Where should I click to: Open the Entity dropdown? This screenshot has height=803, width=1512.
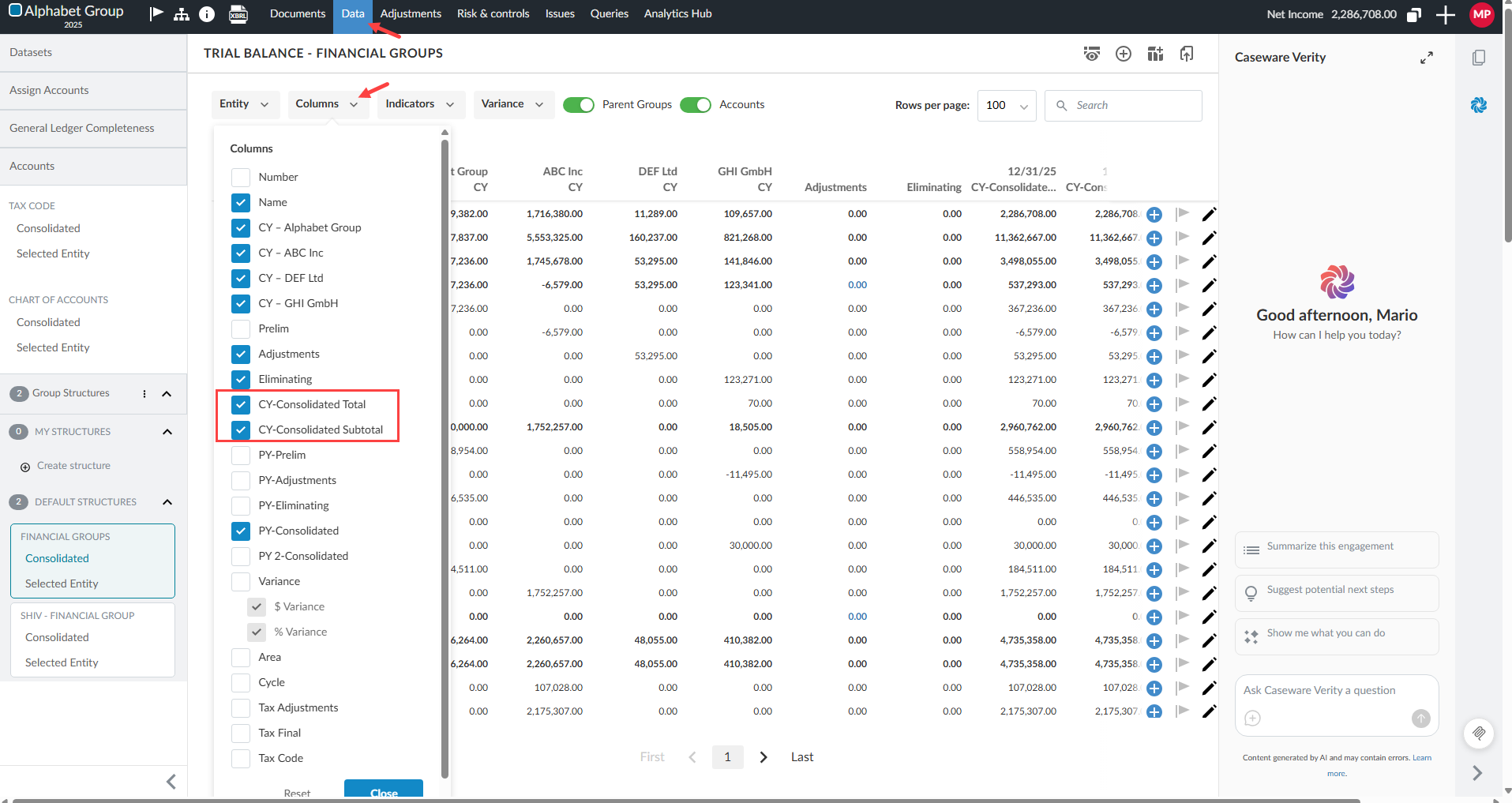pos(245,104)
